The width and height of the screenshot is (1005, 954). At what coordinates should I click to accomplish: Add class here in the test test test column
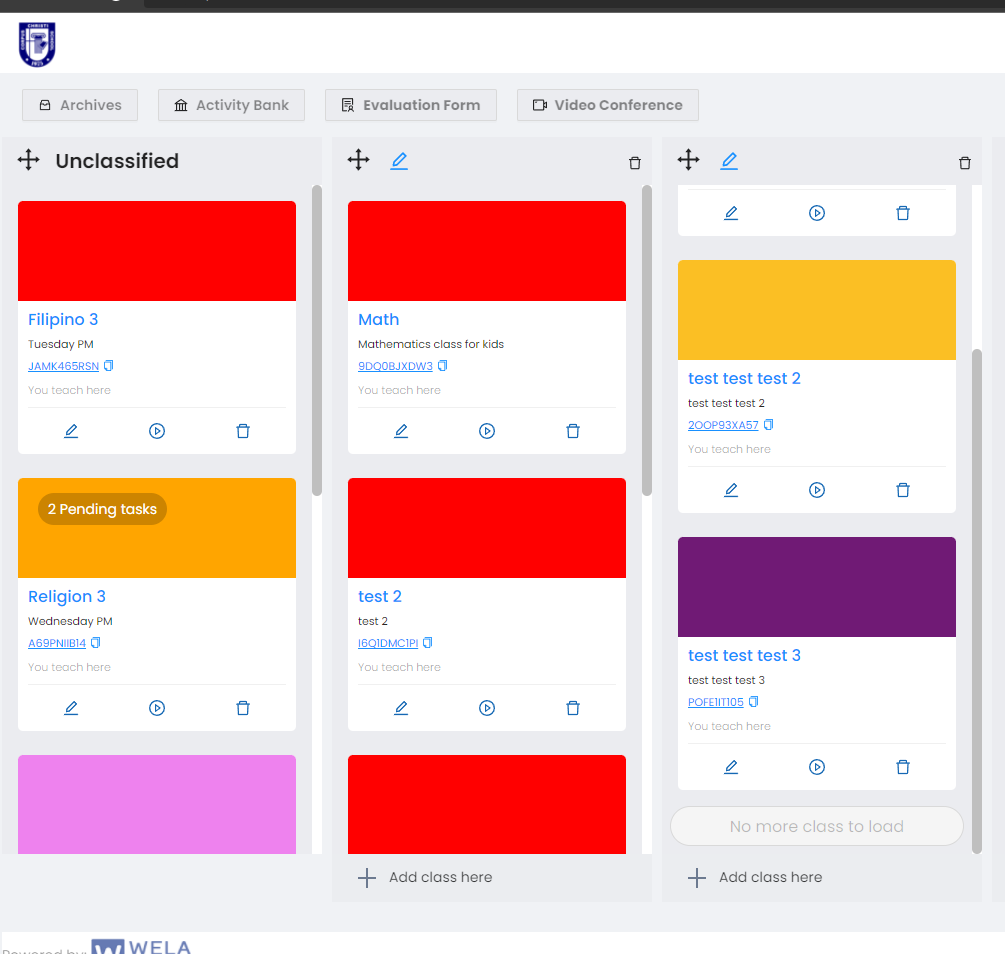point(755,877)
